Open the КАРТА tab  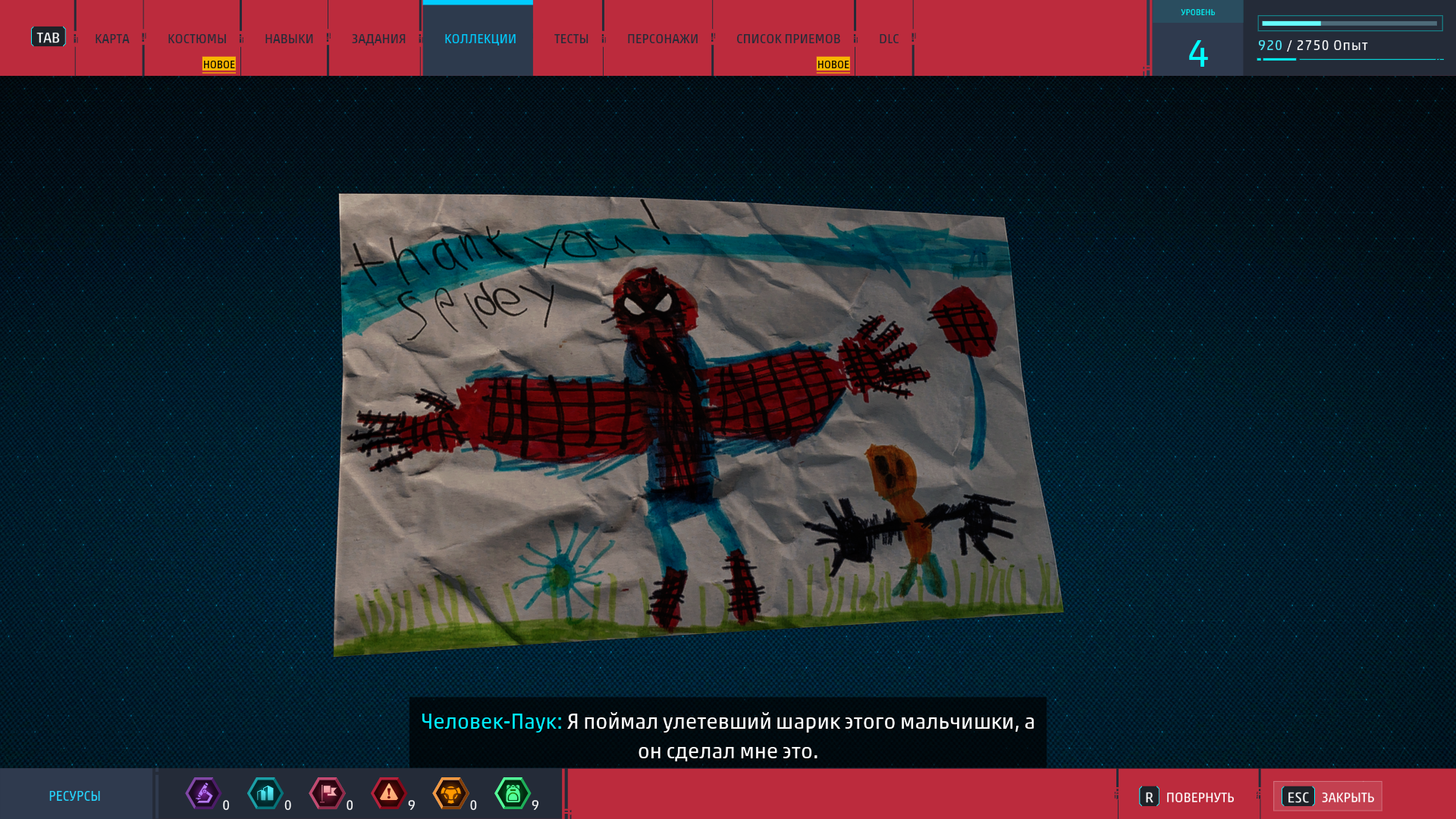tap(111, 39)
